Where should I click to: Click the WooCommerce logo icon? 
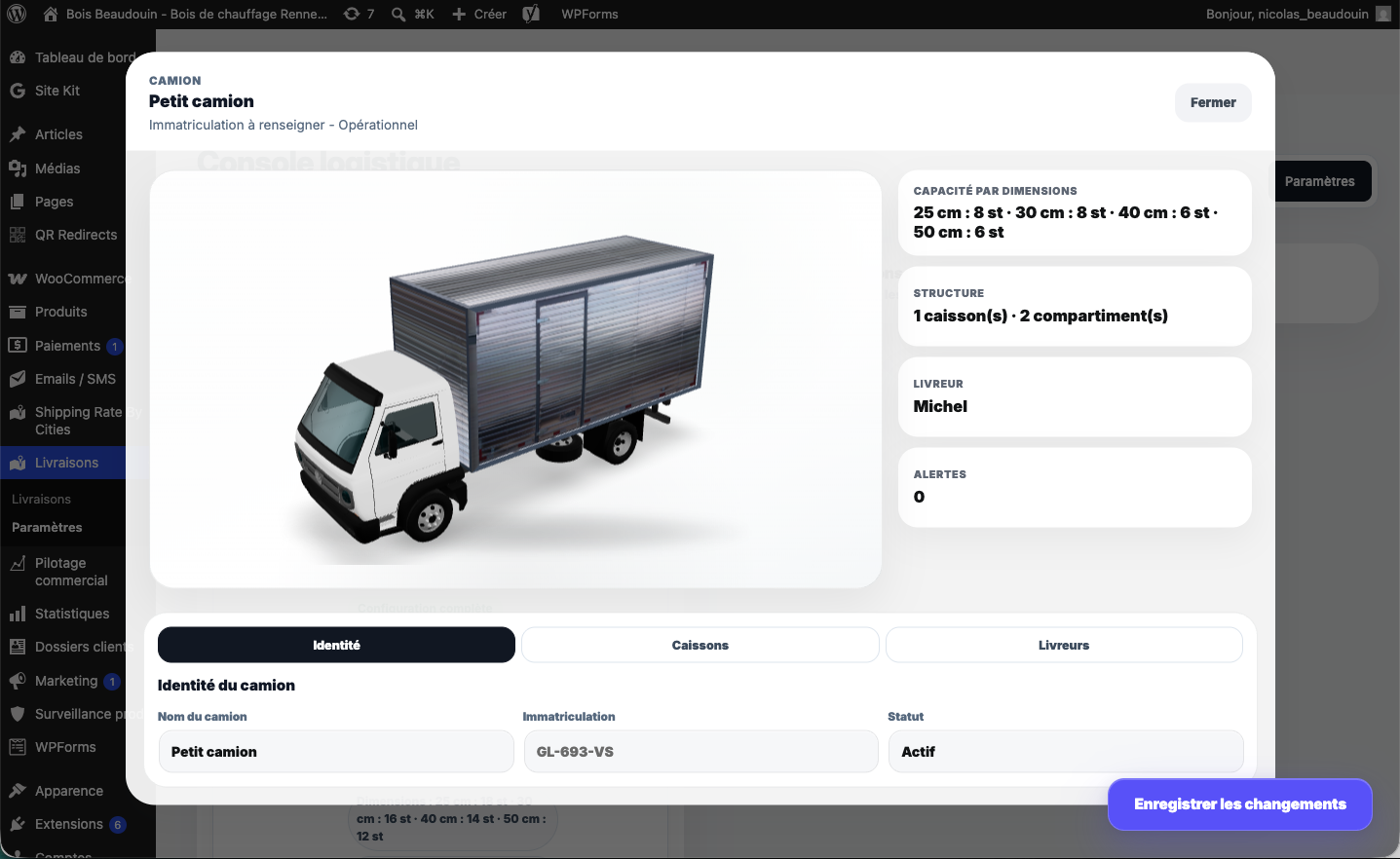coord(18,279)
